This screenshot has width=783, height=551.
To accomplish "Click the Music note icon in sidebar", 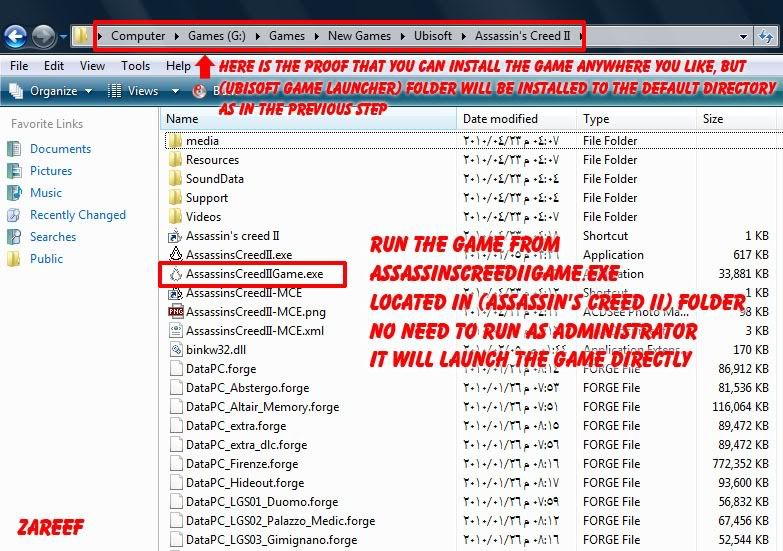I will 14,193.
